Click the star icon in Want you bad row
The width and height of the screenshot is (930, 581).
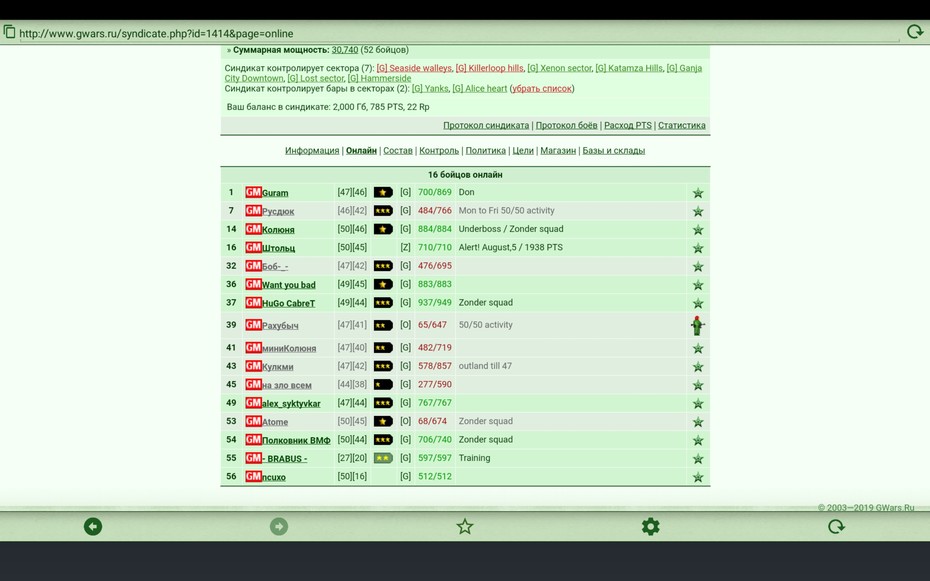(x=698, y=285)
